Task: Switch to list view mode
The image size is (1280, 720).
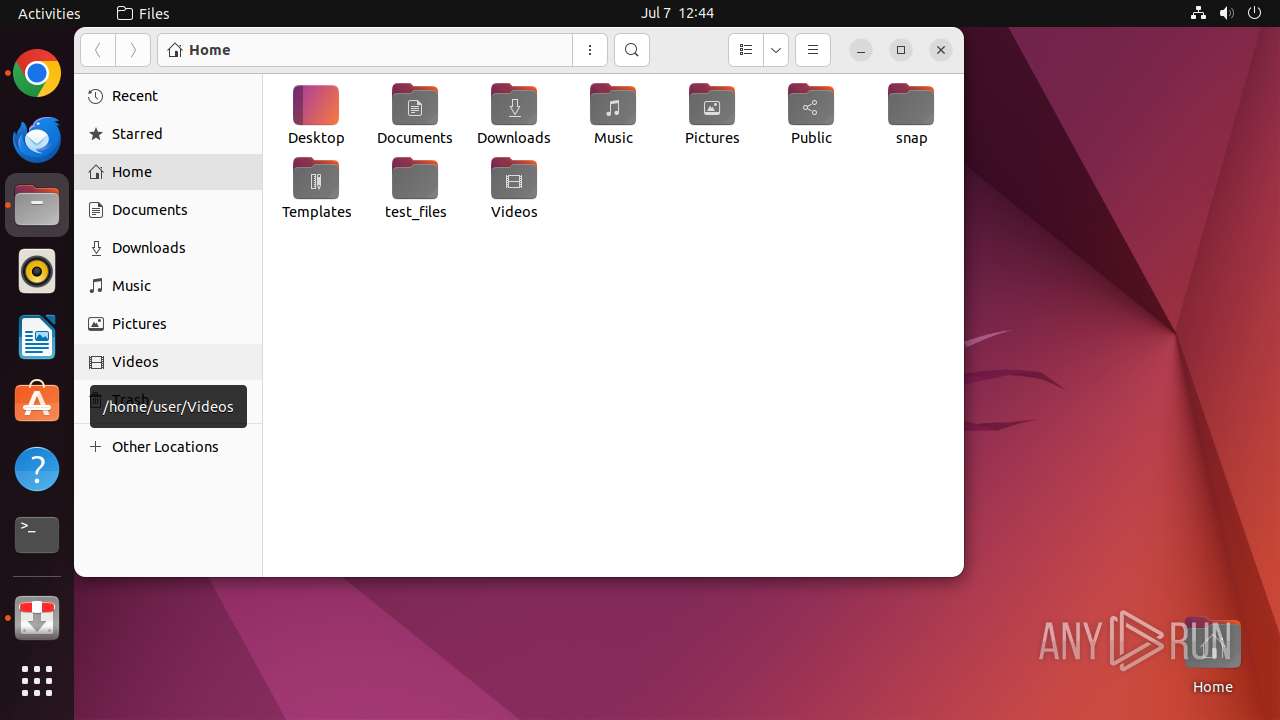Action: (746, 50)
